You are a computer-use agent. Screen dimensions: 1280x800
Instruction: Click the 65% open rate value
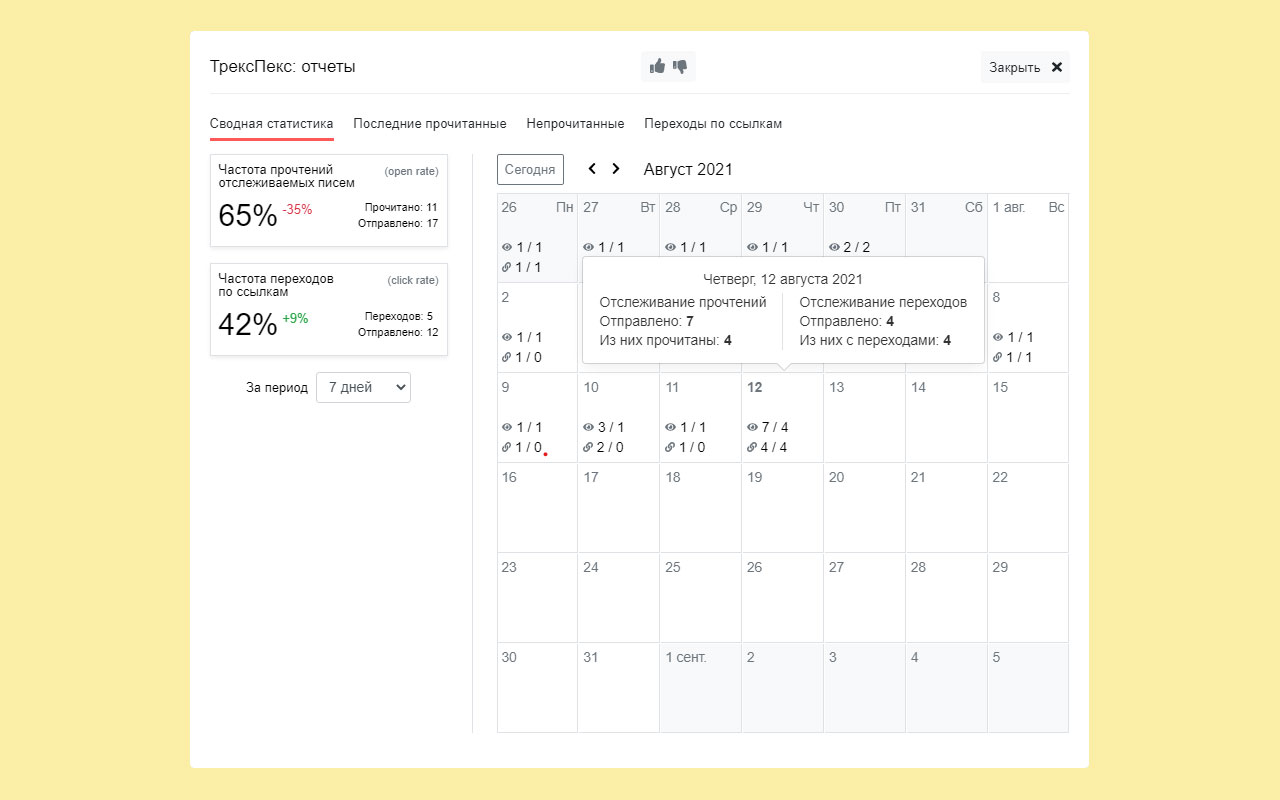click(x=247, y=215)
